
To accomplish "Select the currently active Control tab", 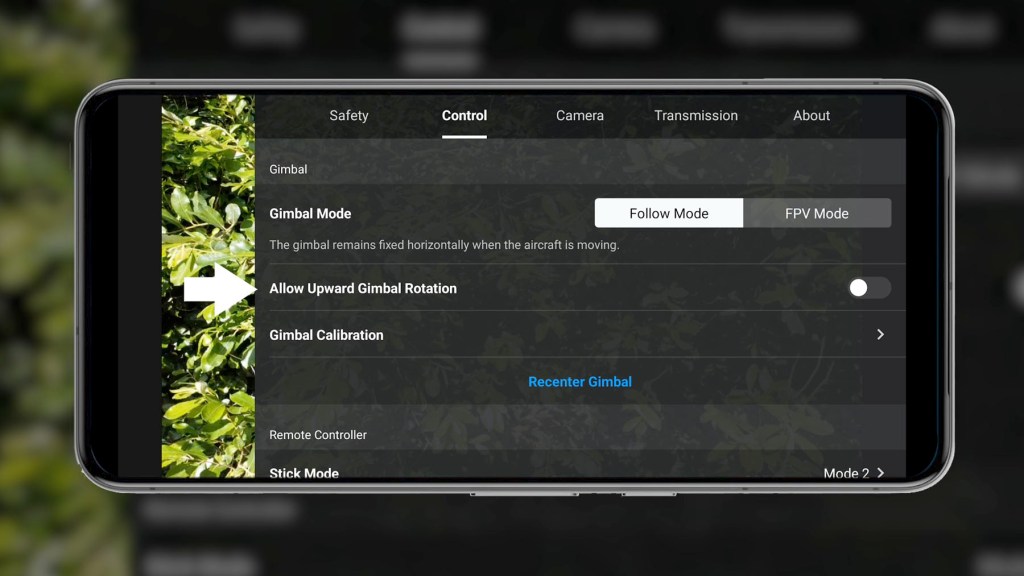I will coord(464,115).
